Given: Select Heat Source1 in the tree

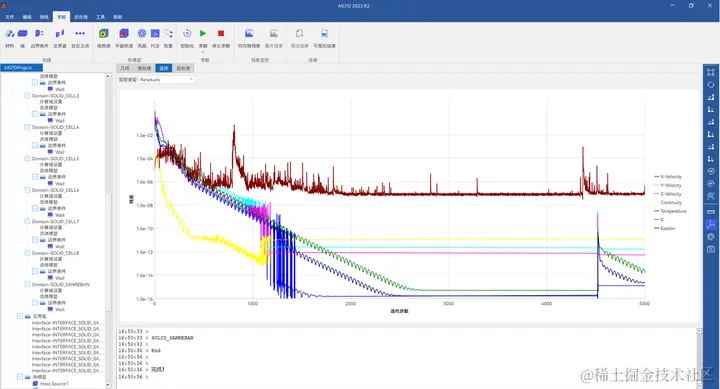Looking at the screenshot, I should 51,383.
